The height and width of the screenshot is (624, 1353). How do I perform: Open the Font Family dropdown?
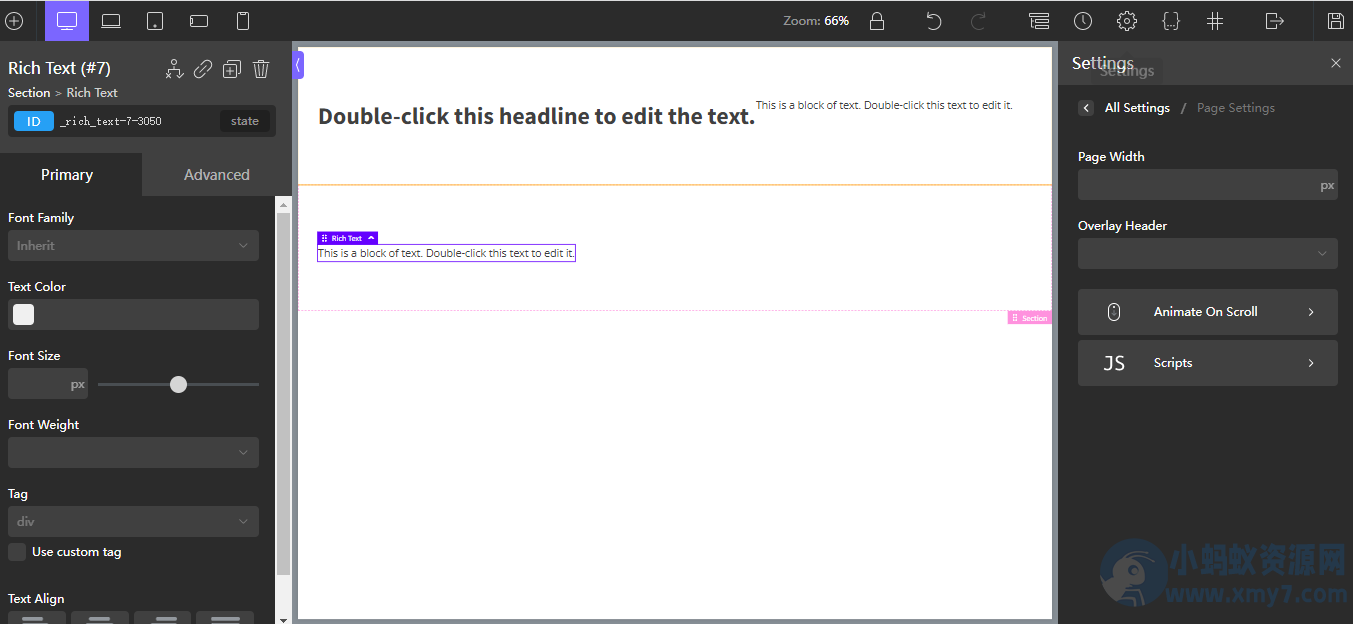[133, 245]
